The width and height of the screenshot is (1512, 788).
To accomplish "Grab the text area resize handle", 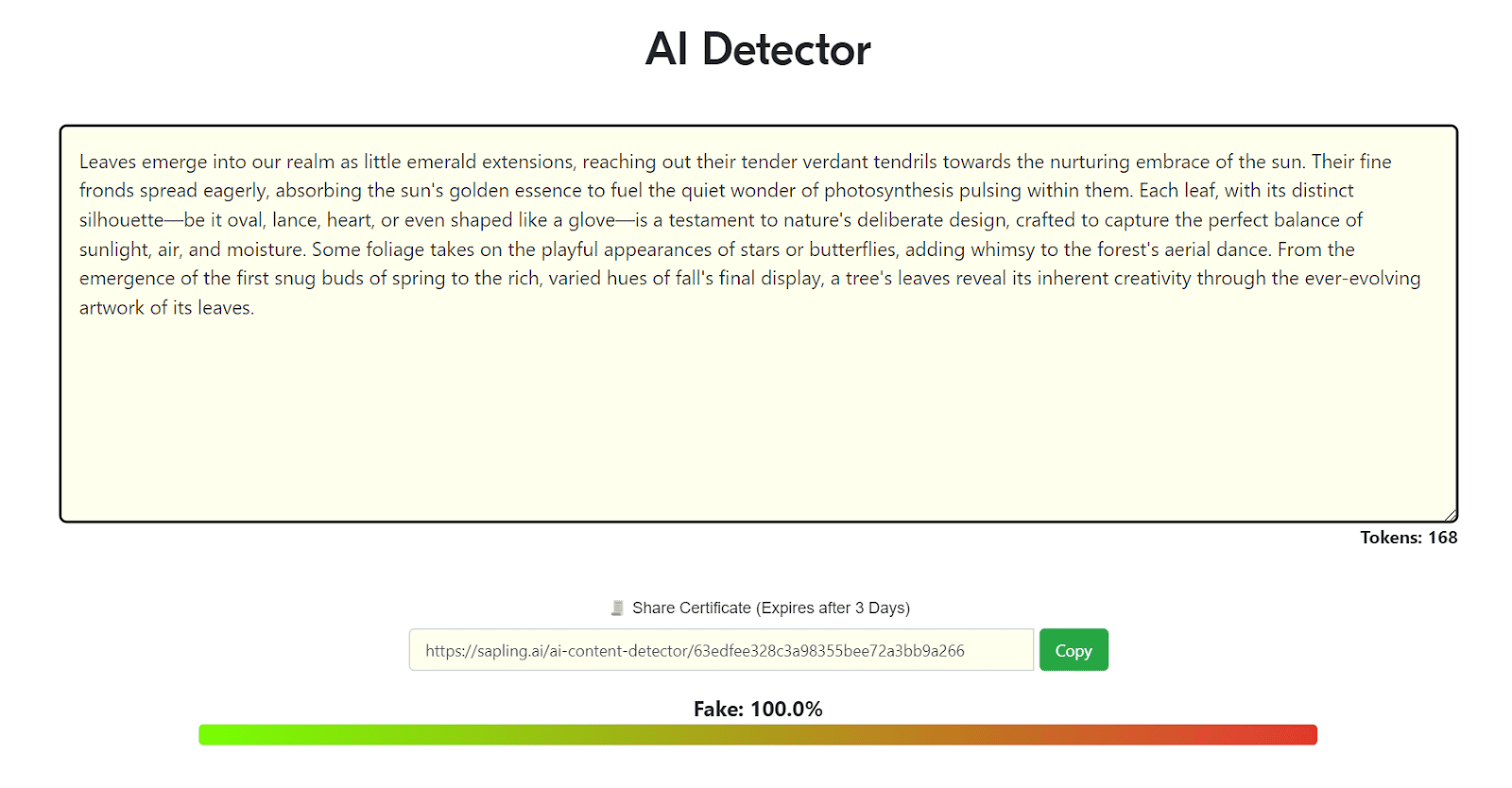I will point(1450,515).
